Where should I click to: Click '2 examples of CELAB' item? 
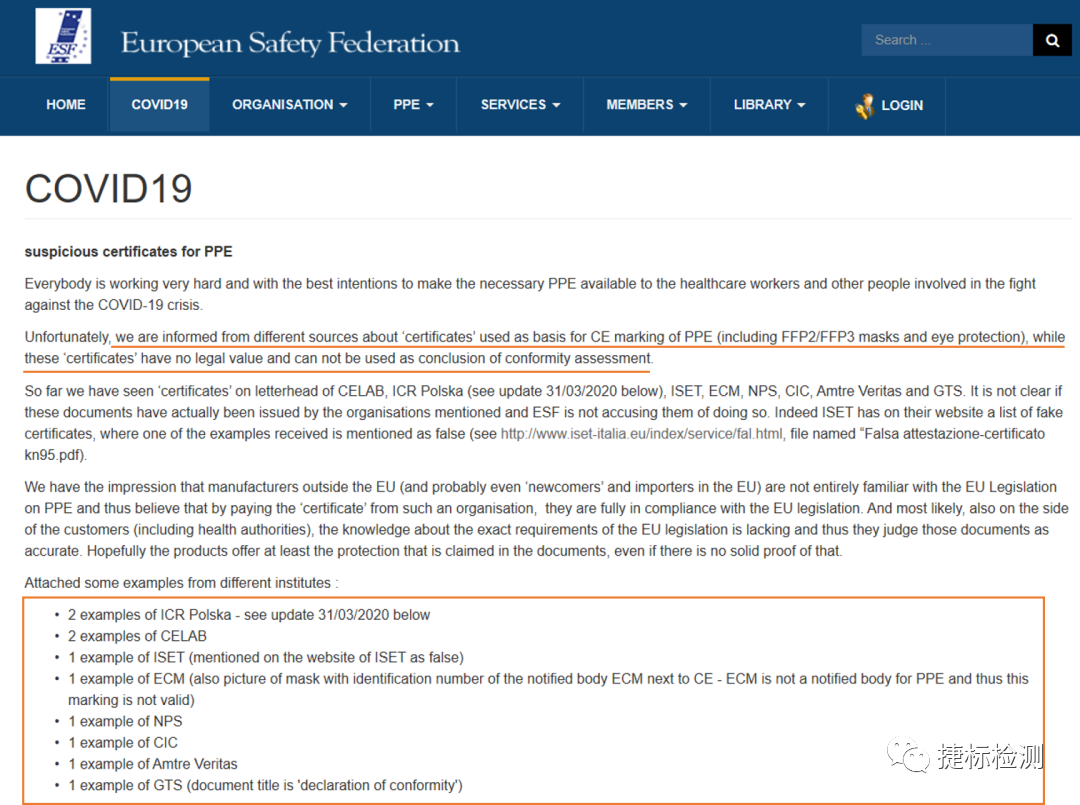coord(137,636)
